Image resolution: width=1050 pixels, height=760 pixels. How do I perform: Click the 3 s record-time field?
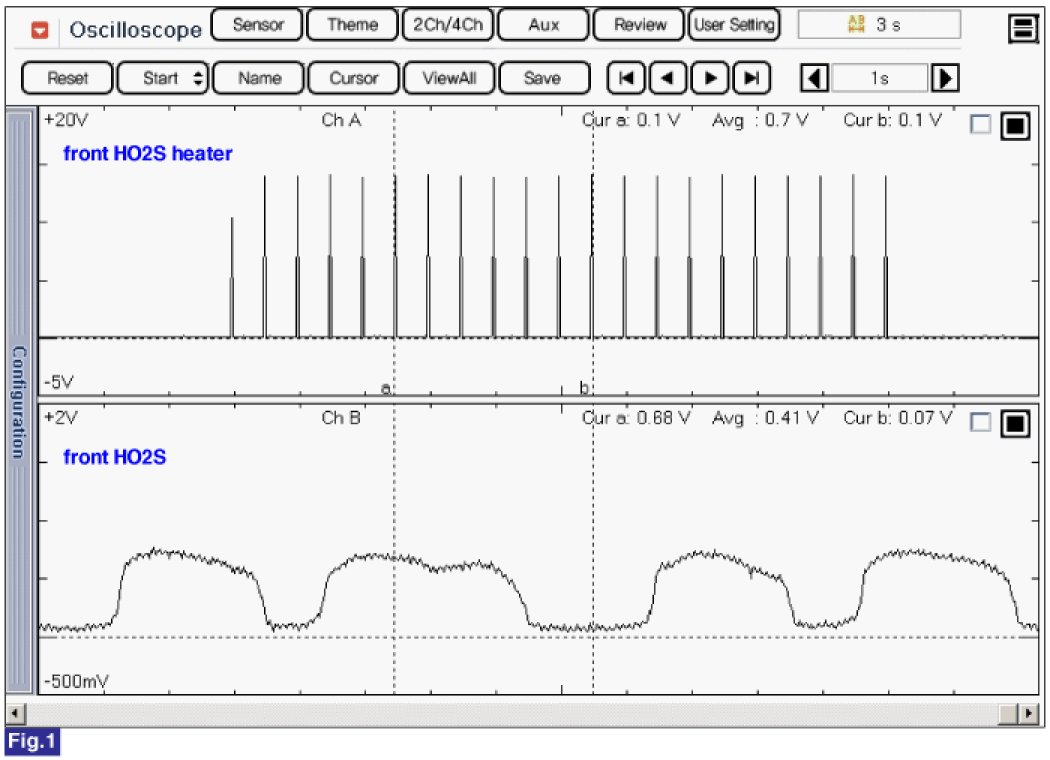coord(879,25)
